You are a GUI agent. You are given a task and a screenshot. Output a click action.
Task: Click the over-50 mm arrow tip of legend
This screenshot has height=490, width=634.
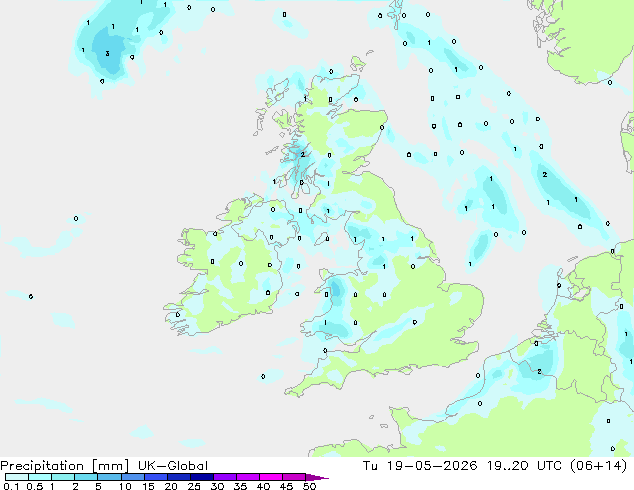click(317, 477)
